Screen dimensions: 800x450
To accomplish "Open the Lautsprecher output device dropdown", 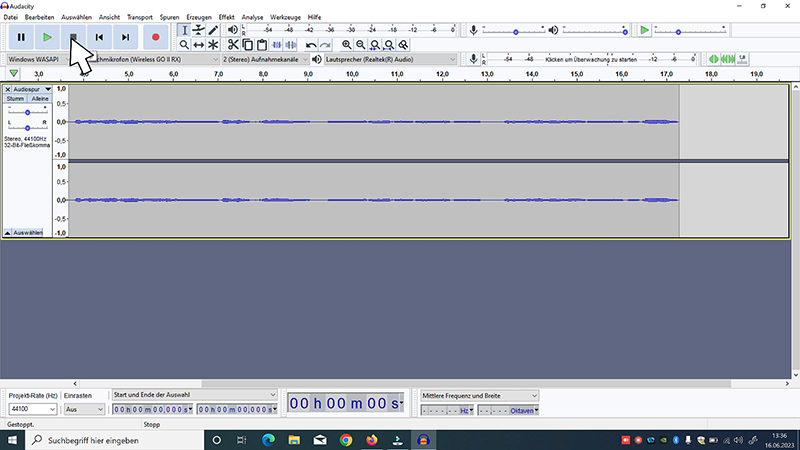I will point(390,59).
